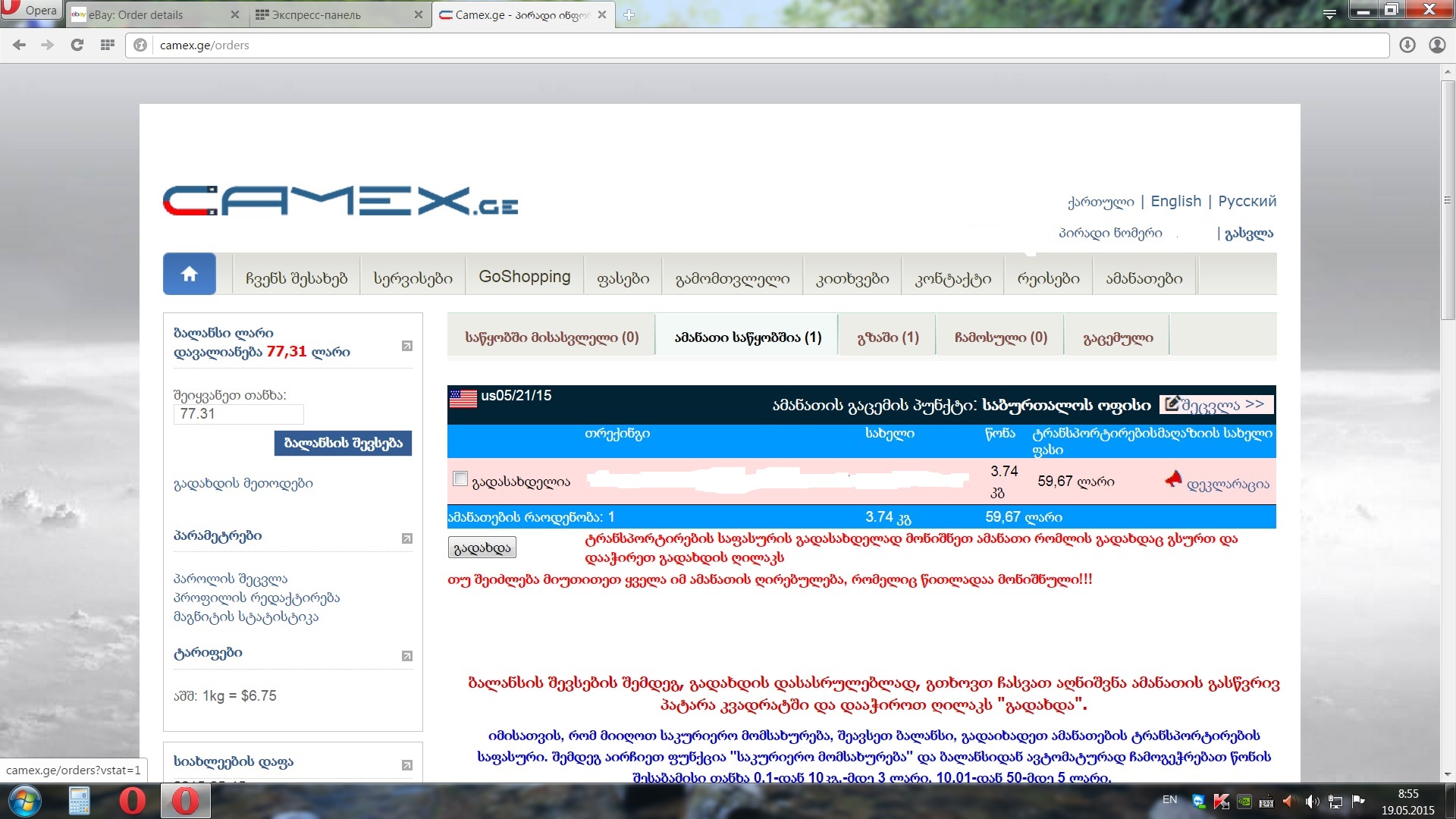Click the red megaphone declaration icon

point(1173,479)
